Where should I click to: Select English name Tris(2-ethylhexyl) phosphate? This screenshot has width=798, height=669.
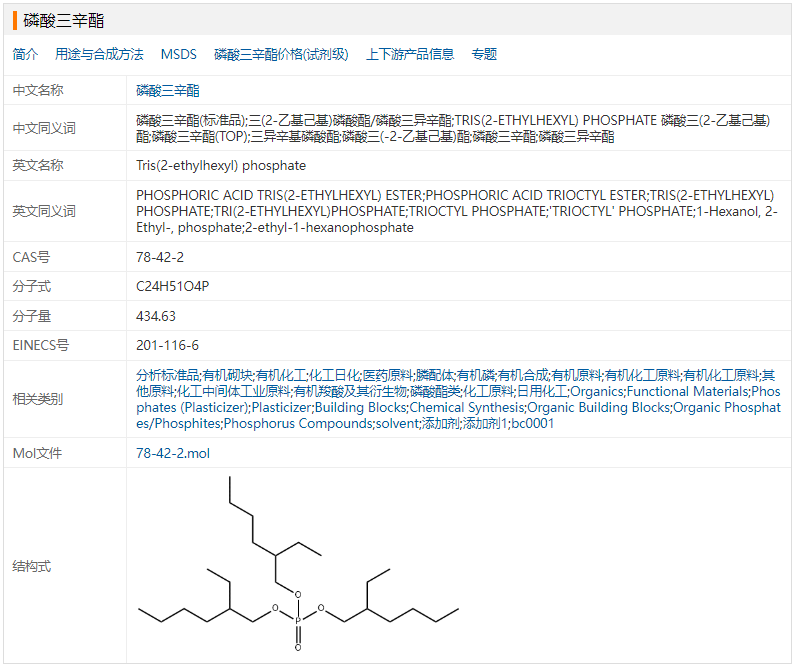pyautogui.click(x=221, y=165)
